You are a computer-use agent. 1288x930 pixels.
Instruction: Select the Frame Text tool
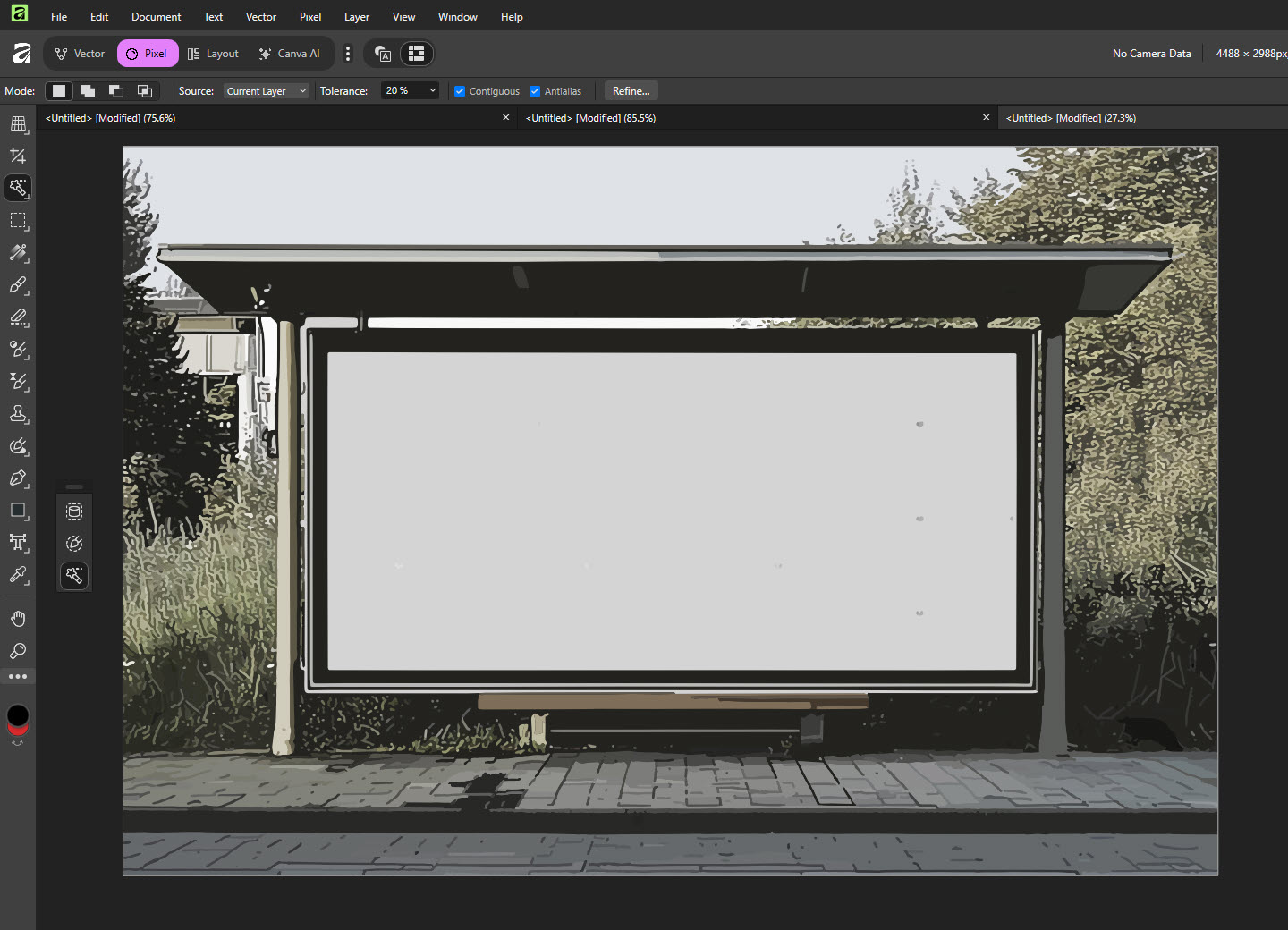18,543
